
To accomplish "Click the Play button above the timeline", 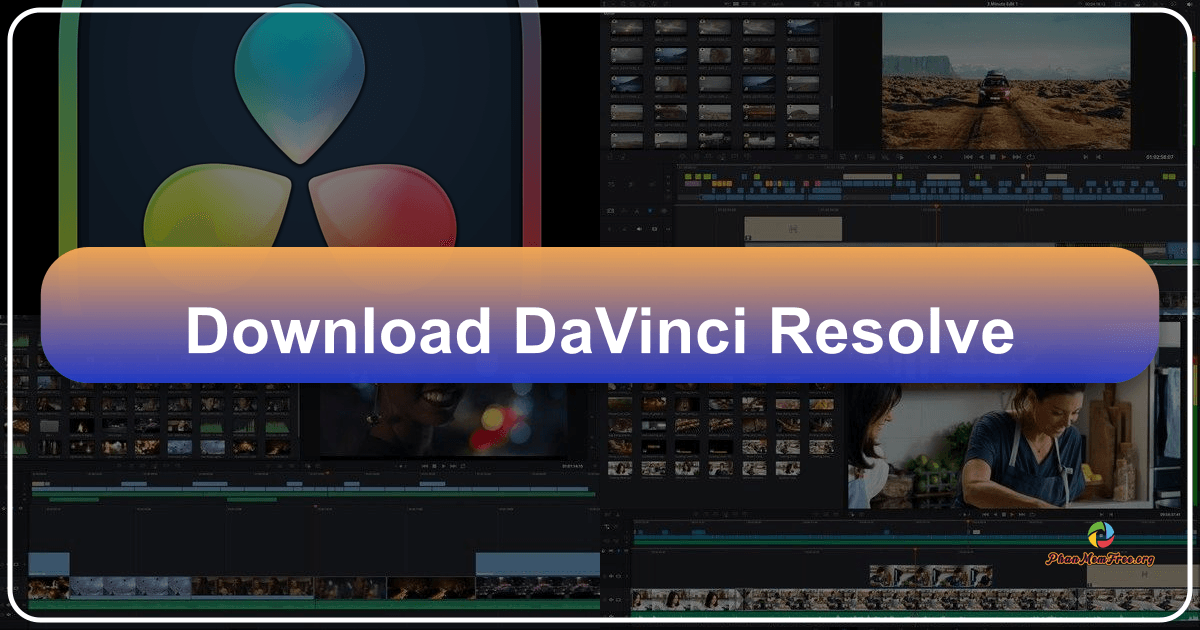I will click(x=1003, y=156).
